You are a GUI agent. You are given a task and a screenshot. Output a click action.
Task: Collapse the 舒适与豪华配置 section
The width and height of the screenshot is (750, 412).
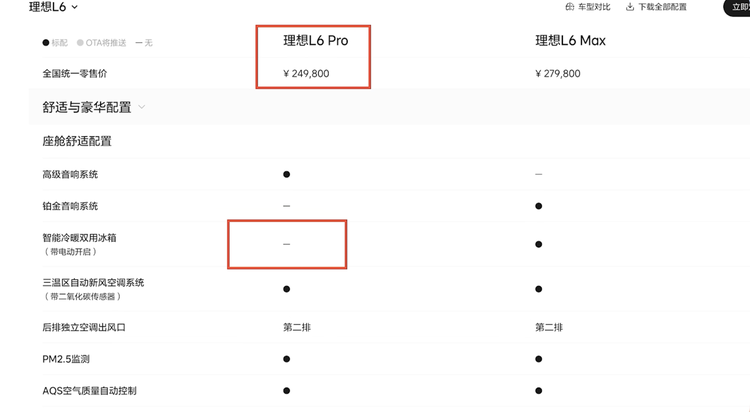click(x=142, y=107)
